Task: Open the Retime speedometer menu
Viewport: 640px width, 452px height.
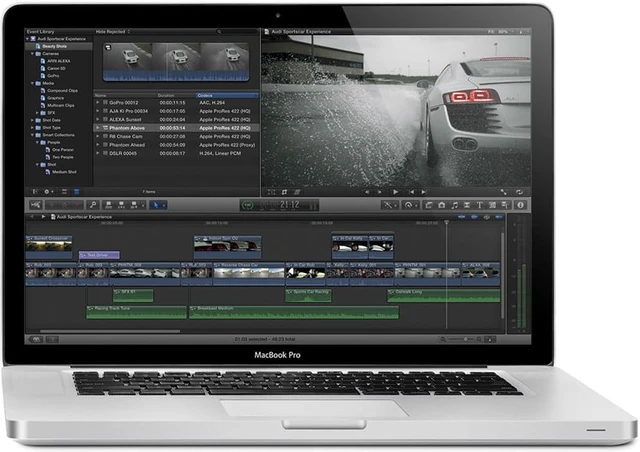Action: click(x=410, y=205)
